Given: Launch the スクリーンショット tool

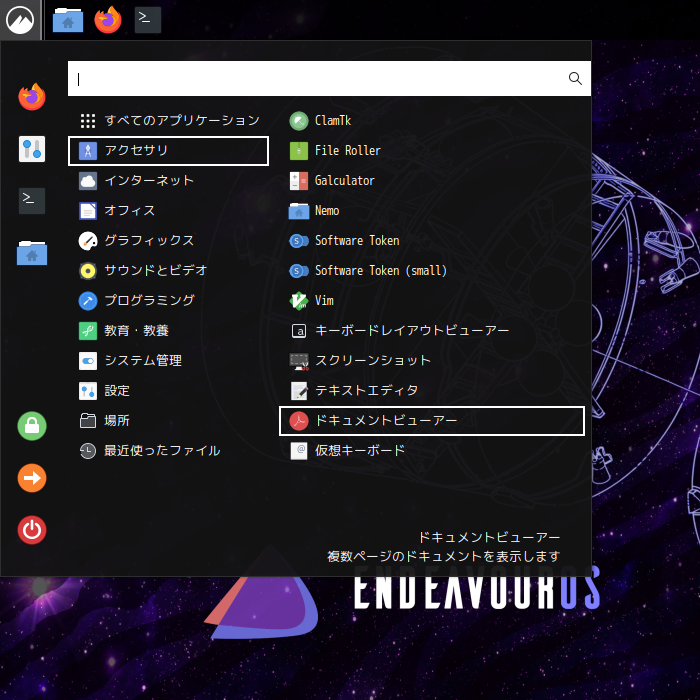Looking at the screenshot, I should (432, 360).
